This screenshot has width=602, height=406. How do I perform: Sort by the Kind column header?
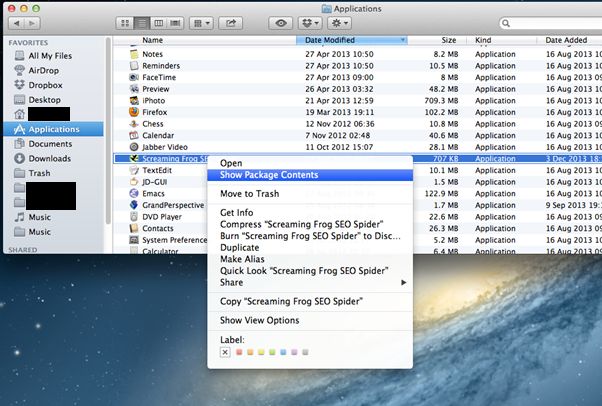[483, 40]
